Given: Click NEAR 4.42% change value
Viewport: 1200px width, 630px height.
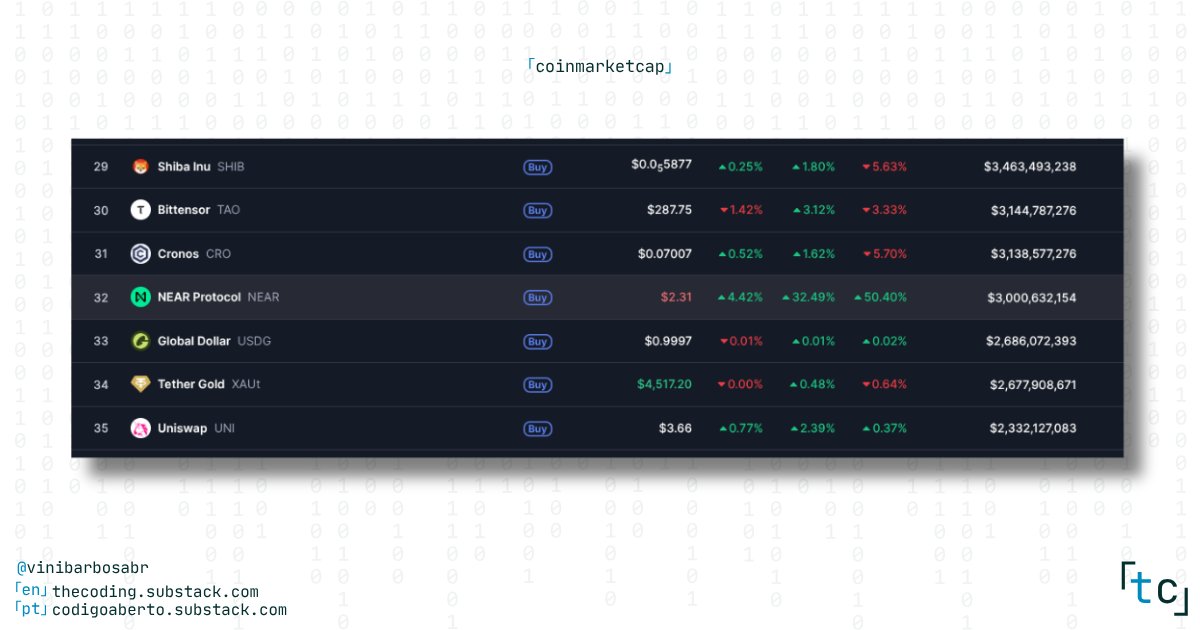Looking at the screenshot, I should click(x=741, y=297).
